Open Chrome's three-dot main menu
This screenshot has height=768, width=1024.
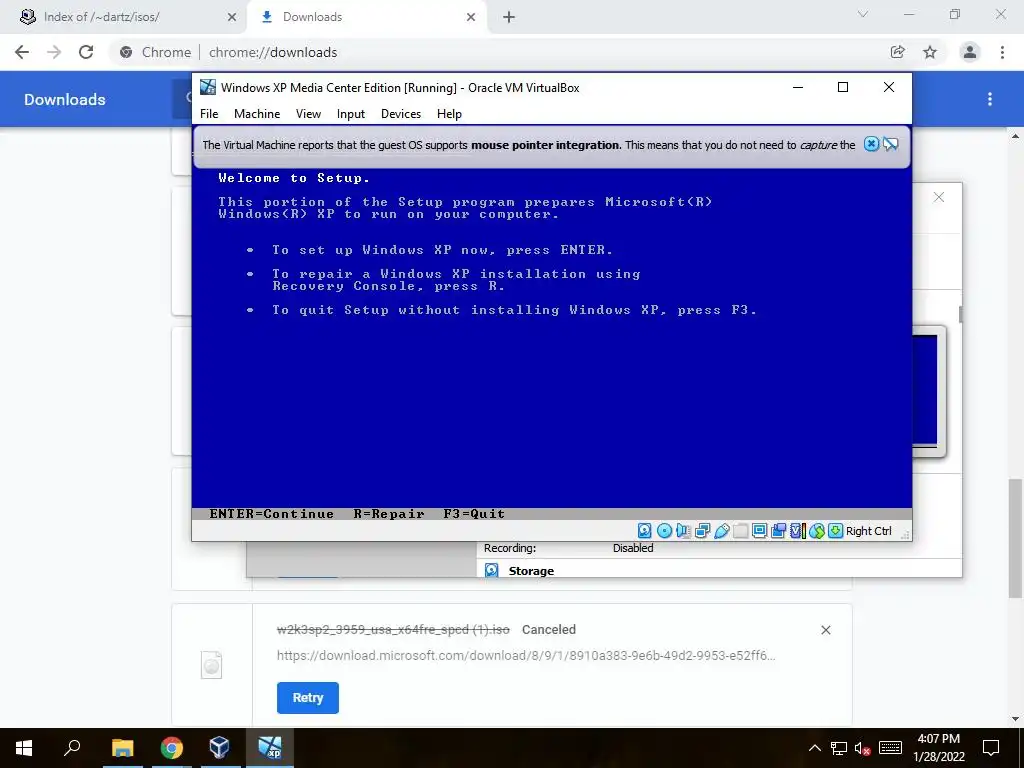pyautogui.click(x=1002, y=52)
